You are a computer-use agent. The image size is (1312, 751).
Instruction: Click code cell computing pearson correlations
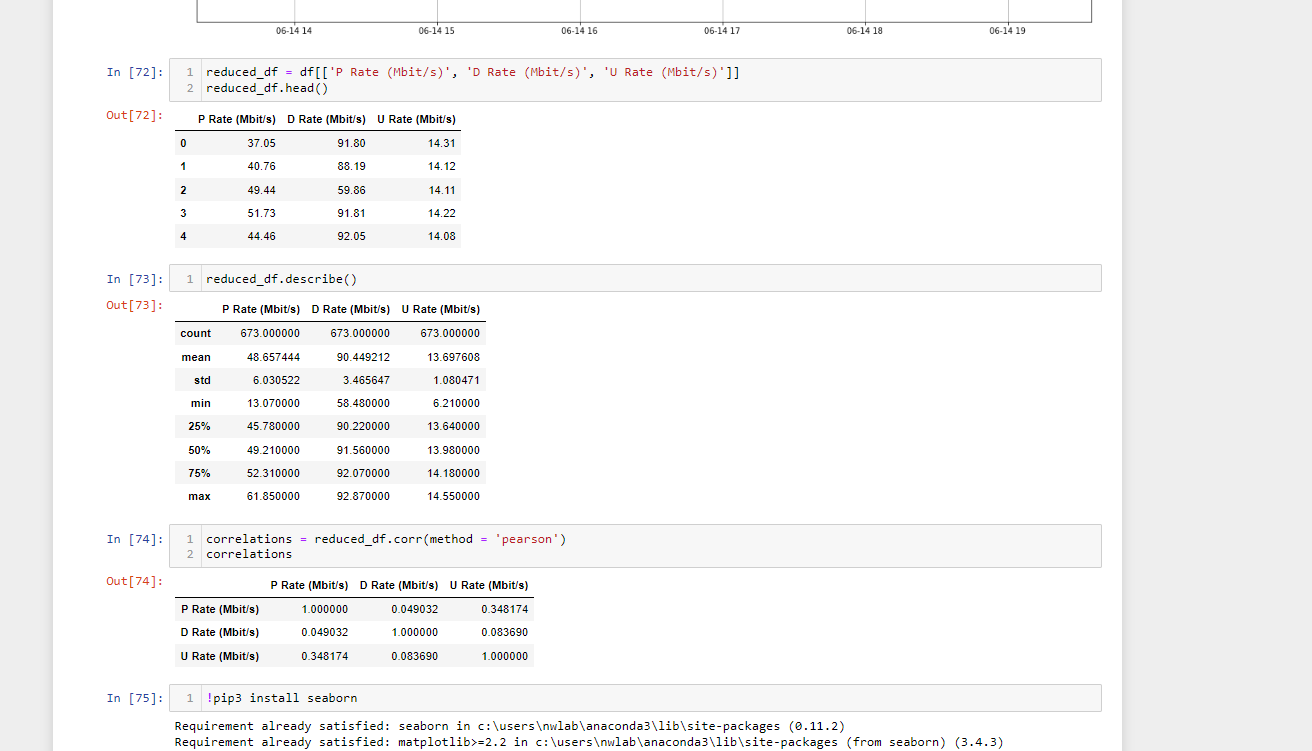click(635, 546)
